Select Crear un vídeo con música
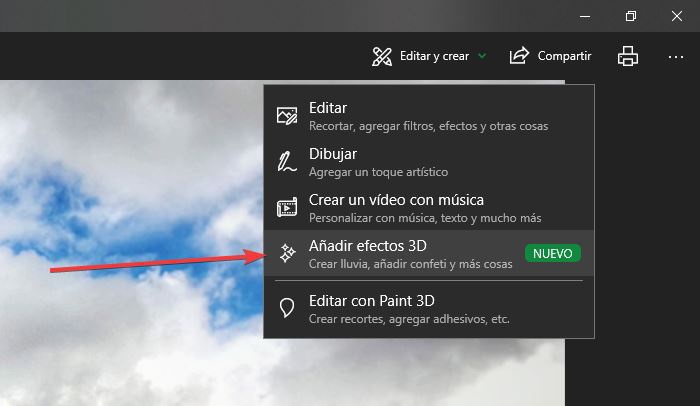This screenshot has height=406, width=700. pos(429,208)
